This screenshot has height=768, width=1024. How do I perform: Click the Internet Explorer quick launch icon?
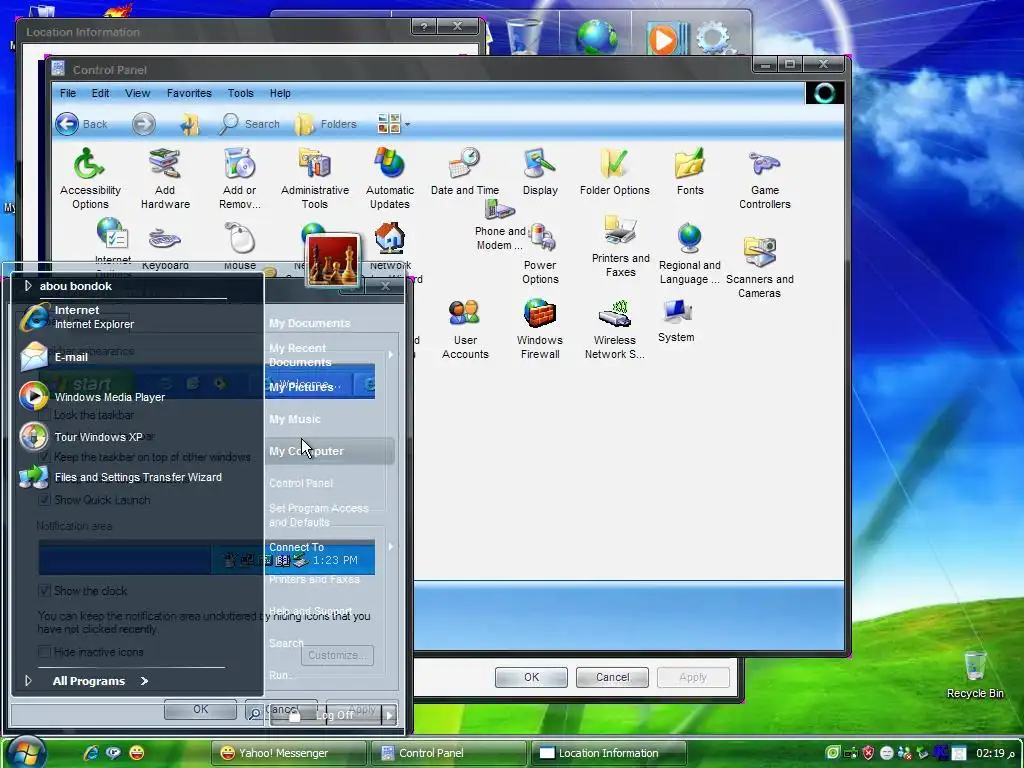[91, 753]
